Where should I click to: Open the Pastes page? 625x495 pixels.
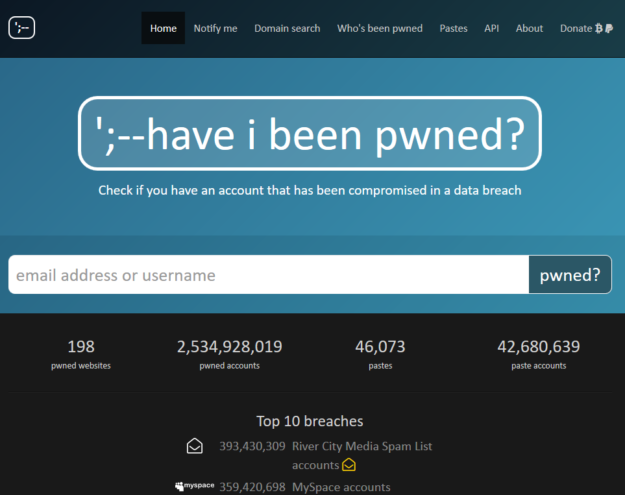(x=453, y=29)
